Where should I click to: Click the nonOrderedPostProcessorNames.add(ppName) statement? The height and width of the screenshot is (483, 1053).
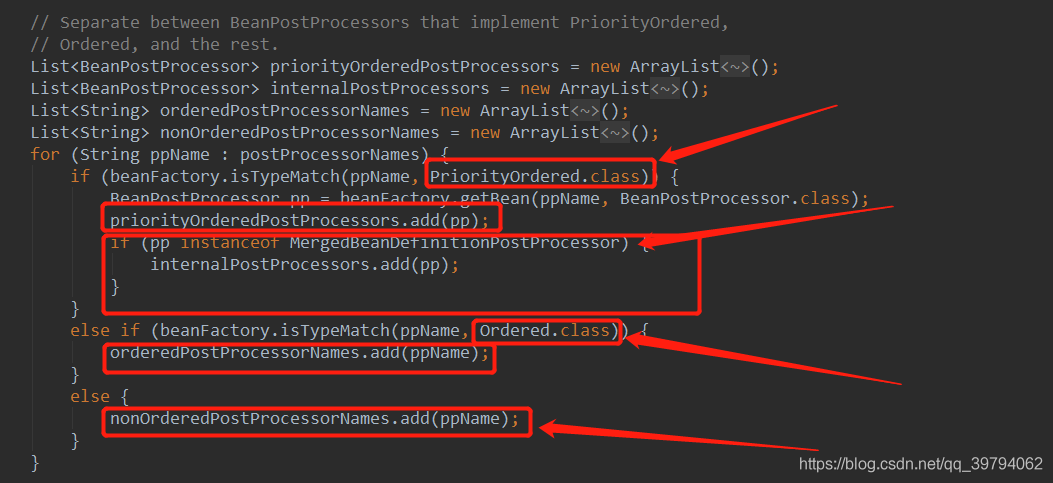[315, 419]
